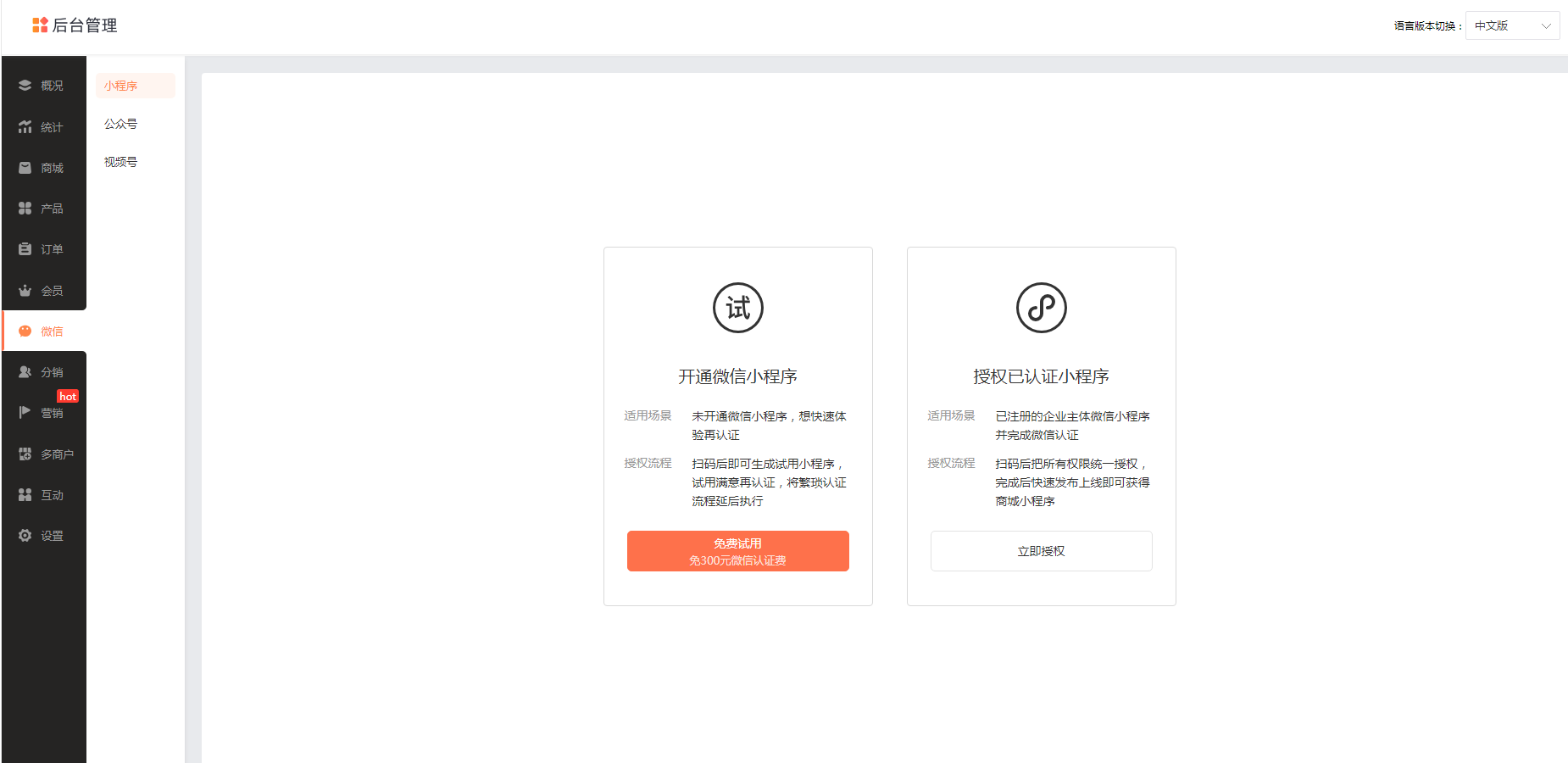This screenshot has width=1568, height=763.
Task: Click the 免费试用 orange button
Action: point(738,551)
